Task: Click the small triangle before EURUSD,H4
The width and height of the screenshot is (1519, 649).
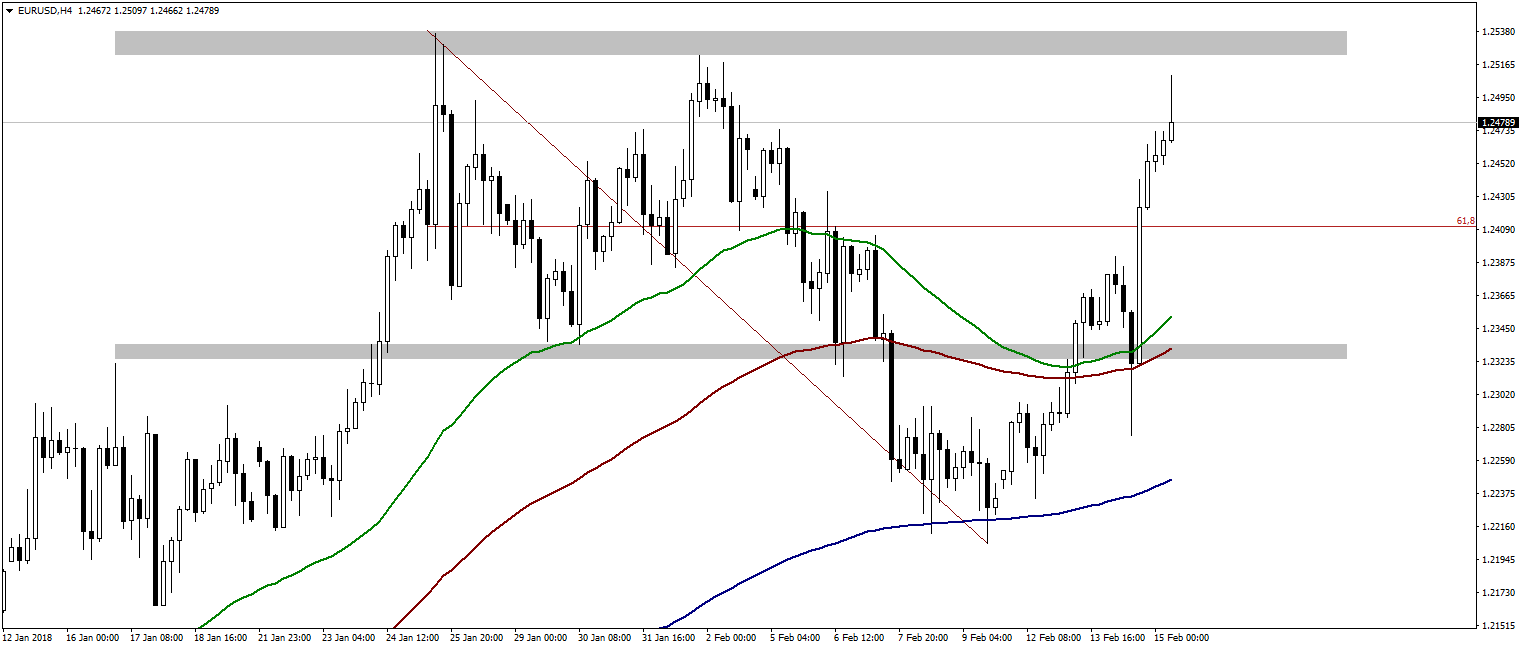Action: click(9, 10)
